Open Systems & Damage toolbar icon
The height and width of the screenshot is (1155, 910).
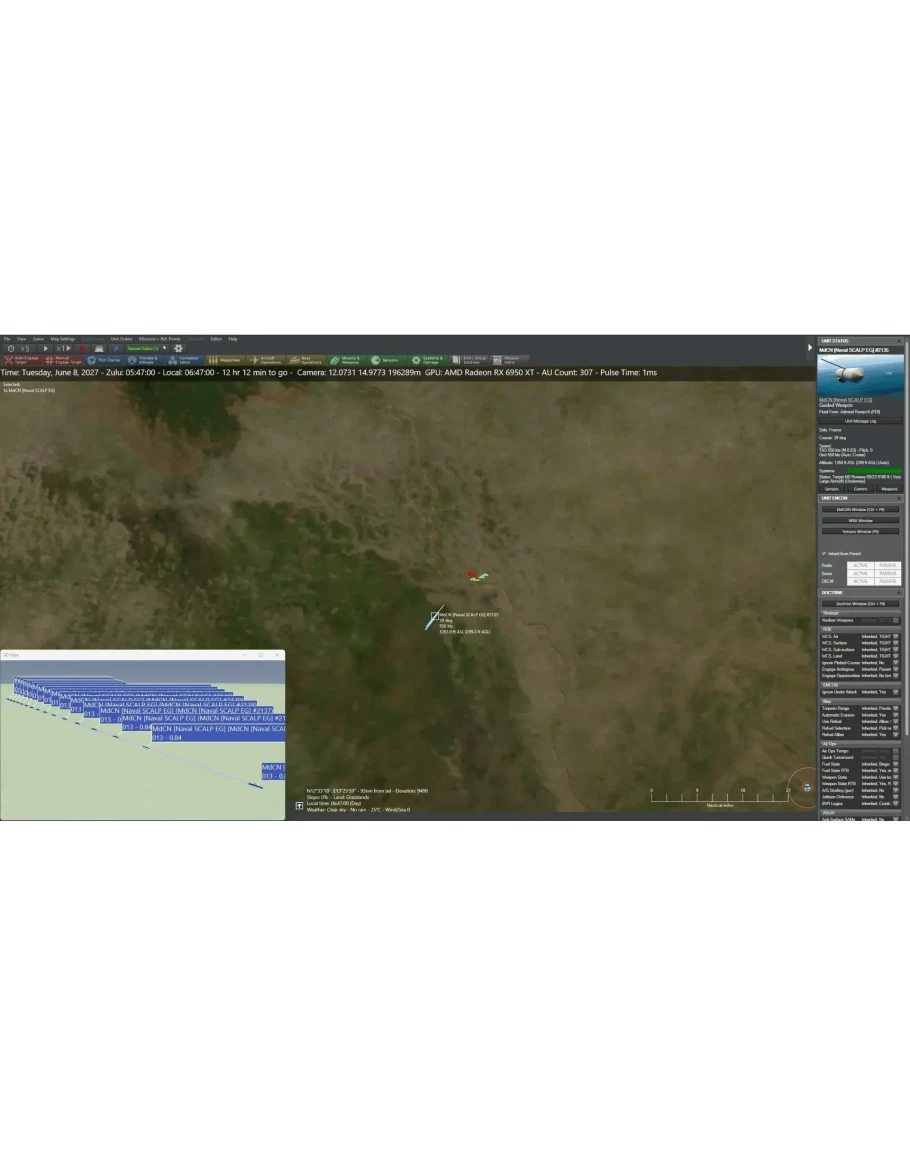tap(427, 360)
